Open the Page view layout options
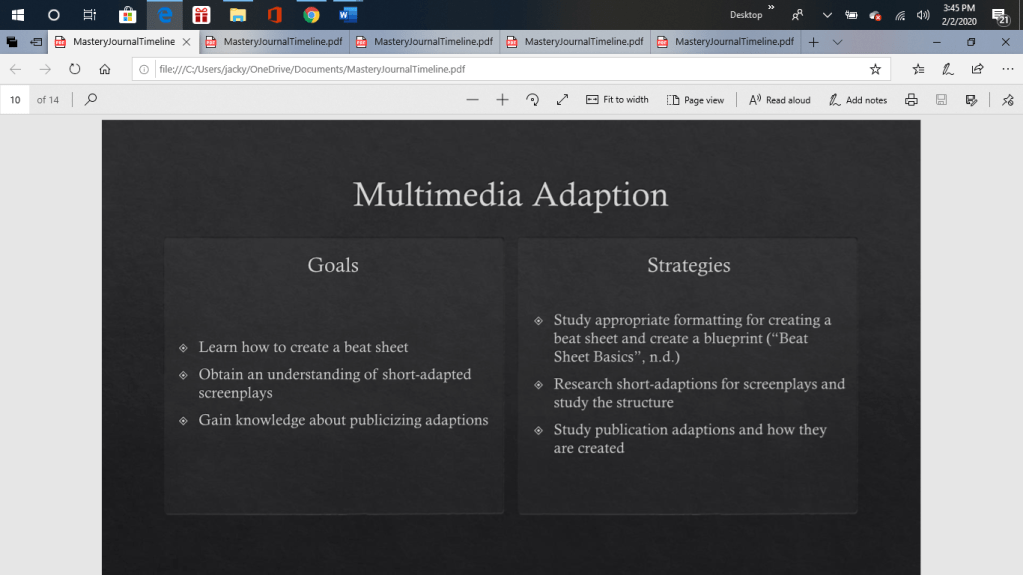The width and height of the screenshot is (1023, 575). [x=696, y=100]
